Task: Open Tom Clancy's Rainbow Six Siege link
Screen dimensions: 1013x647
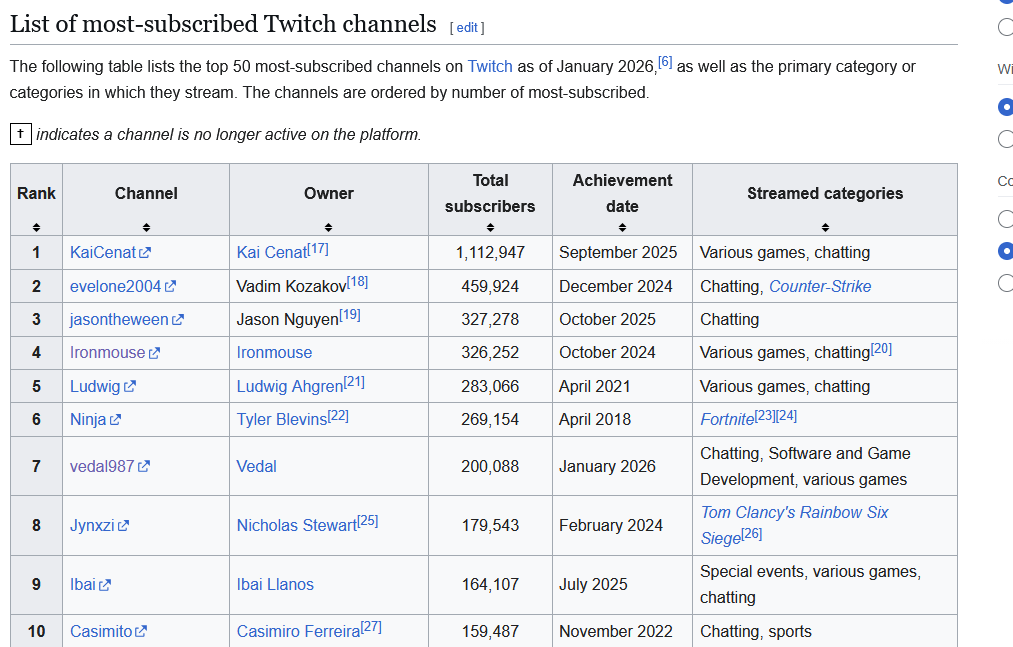Action: (795, 525)
